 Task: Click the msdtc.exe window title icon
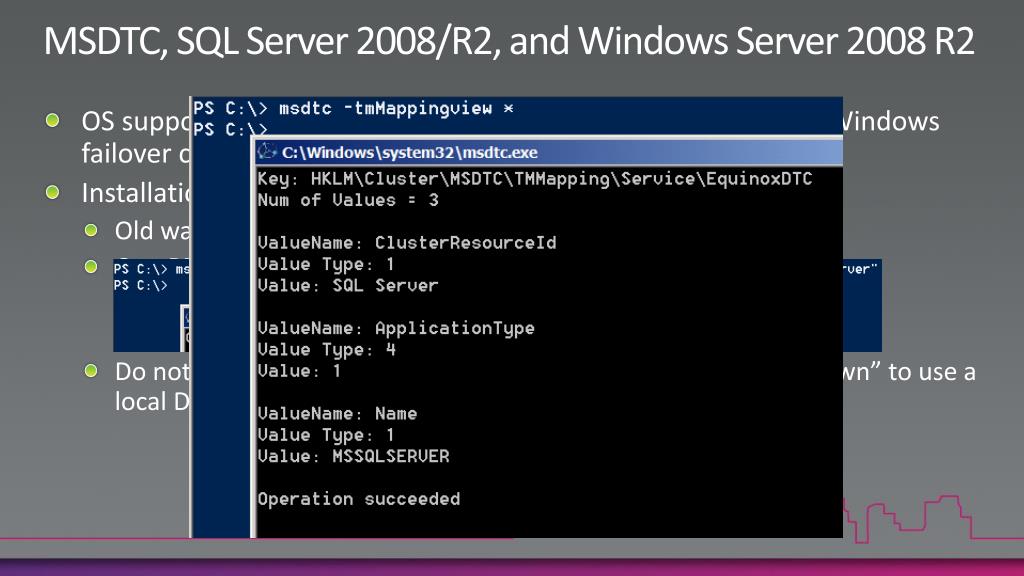point(266,152)
